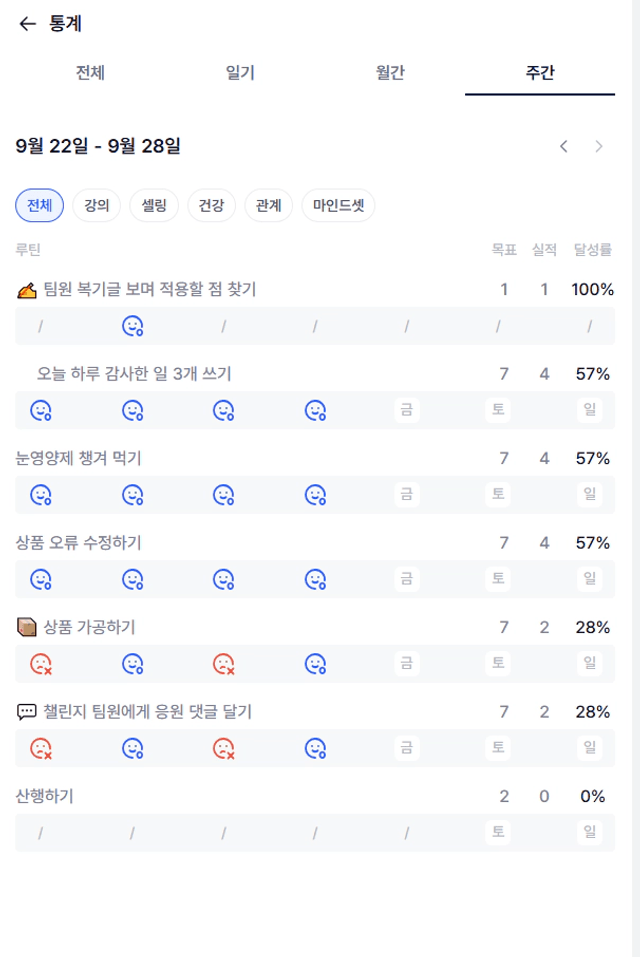Click blue smiley in 팀원 복기글 routine row

point(133,326)
